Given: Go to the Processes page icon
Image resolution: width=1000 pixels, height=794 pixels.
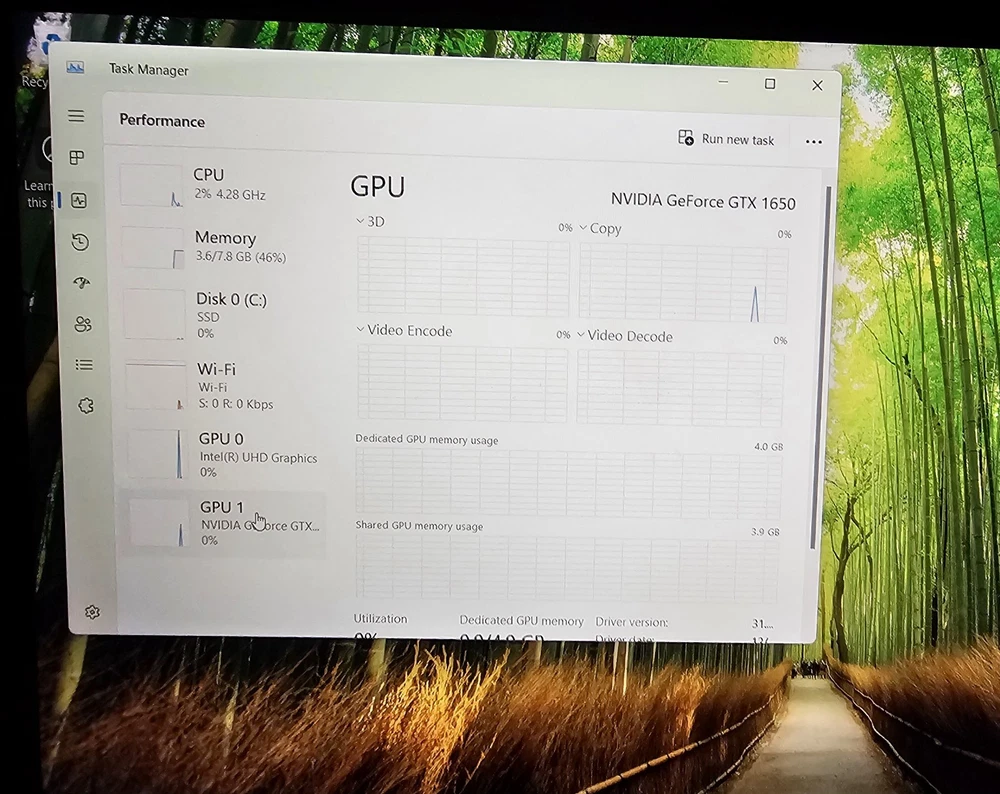Looking at the screenshot, I should pyautogui.click(x=77, y=158).
